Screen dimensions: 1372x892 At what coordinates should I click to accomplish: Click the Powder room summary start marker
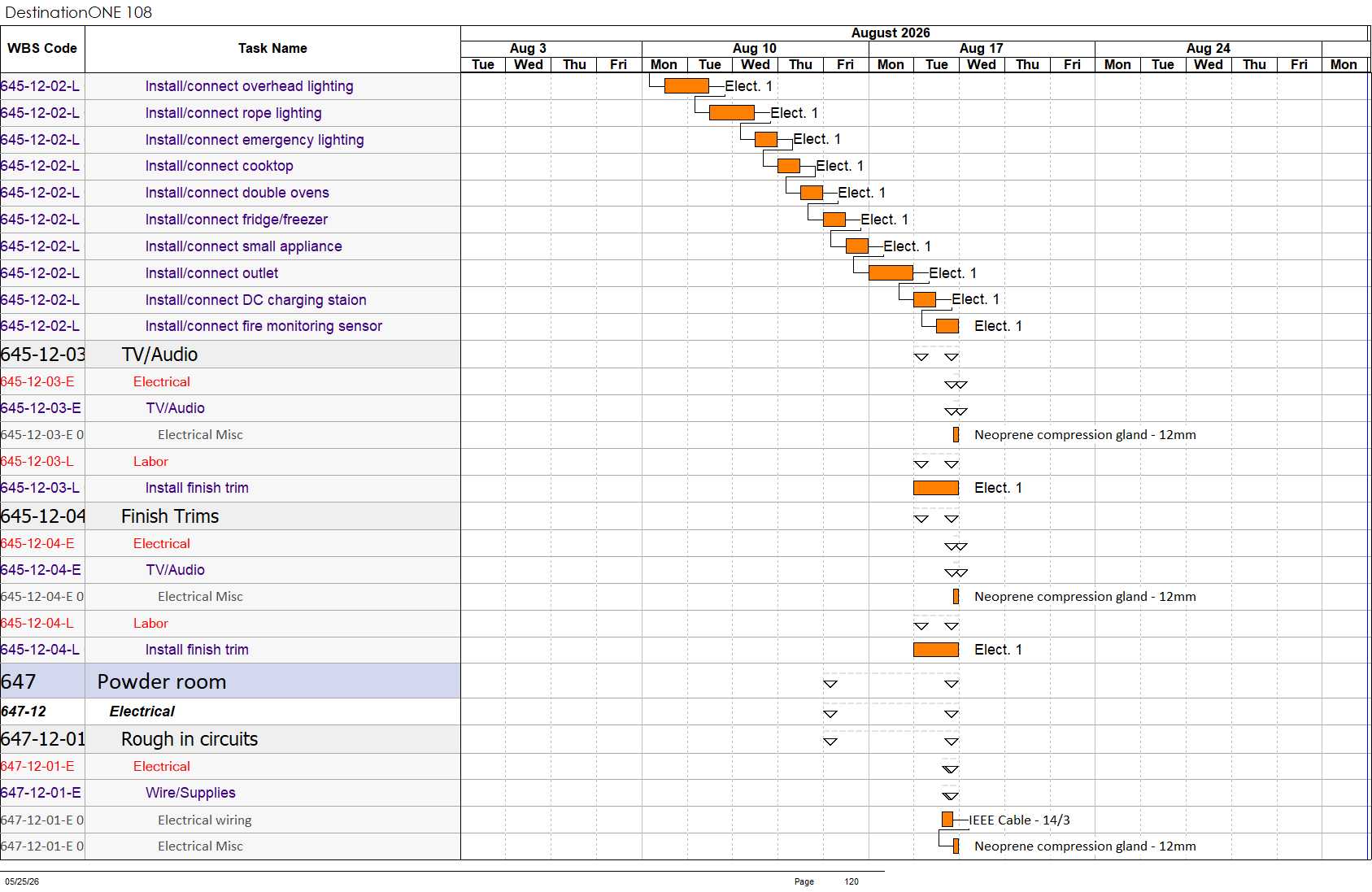coord(830,684)
